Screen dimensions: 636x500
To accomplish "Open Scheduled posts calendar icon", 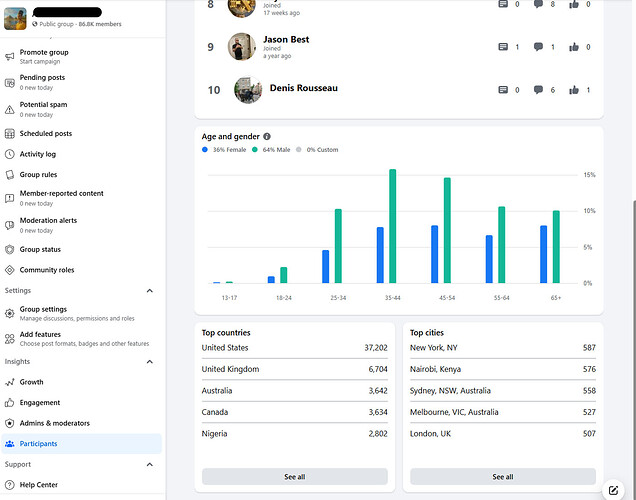I will (10, 134).
